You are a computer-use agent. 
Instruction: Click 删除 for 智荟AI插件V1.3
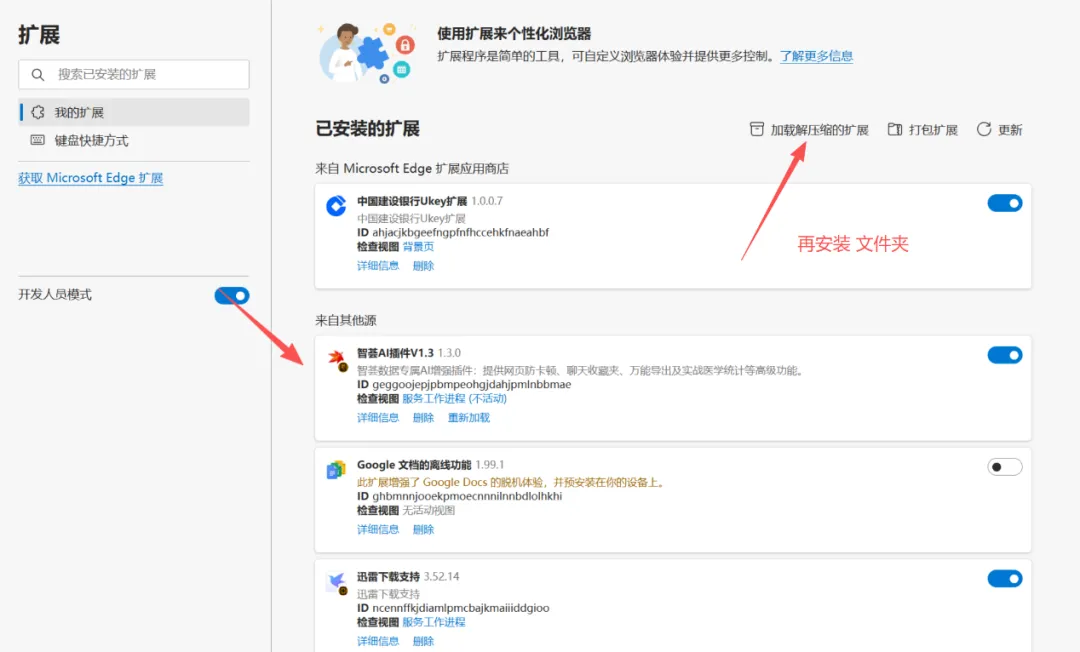[x=424, y=418]
